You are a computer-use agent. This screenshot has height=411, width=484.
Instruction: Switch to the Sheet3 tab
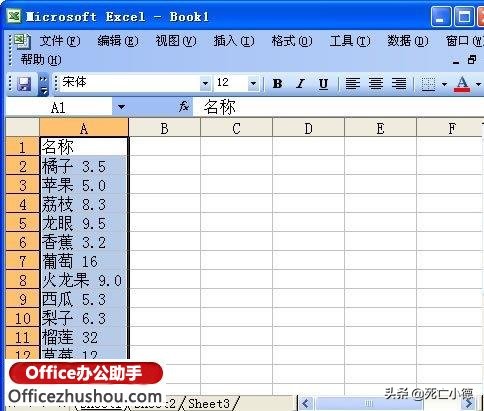coord(209,403)
